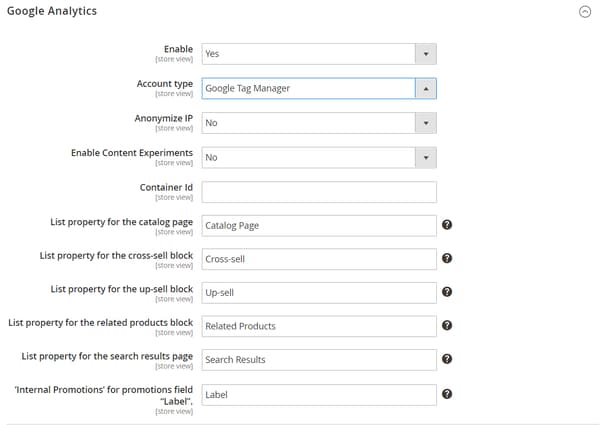The width and height of the screenshot is (600, 425).
Task: Open help tooltip for Internal Promotions Label field
Action: pos(447,394)
